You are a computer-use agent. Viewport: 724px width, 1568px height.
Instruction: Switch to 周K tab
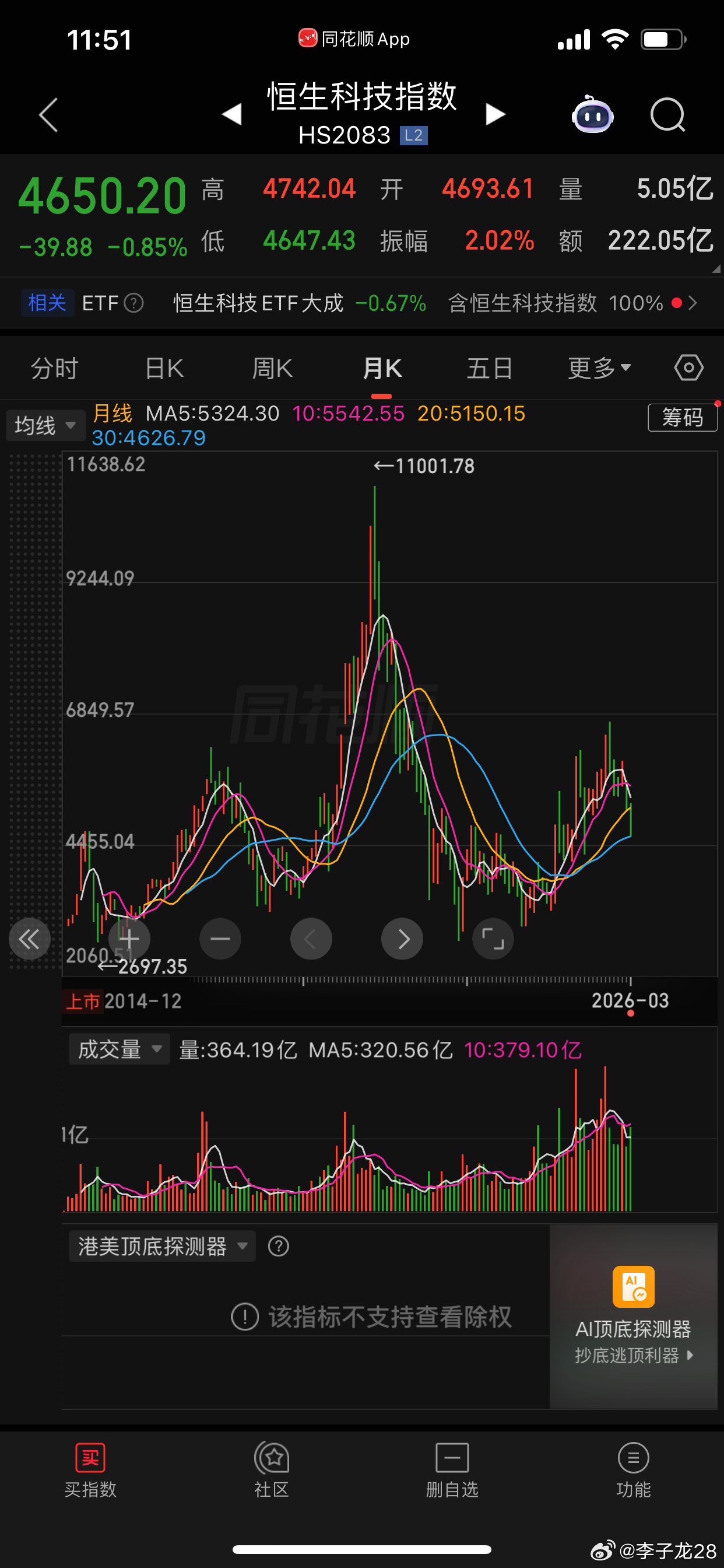click(273, 367)
